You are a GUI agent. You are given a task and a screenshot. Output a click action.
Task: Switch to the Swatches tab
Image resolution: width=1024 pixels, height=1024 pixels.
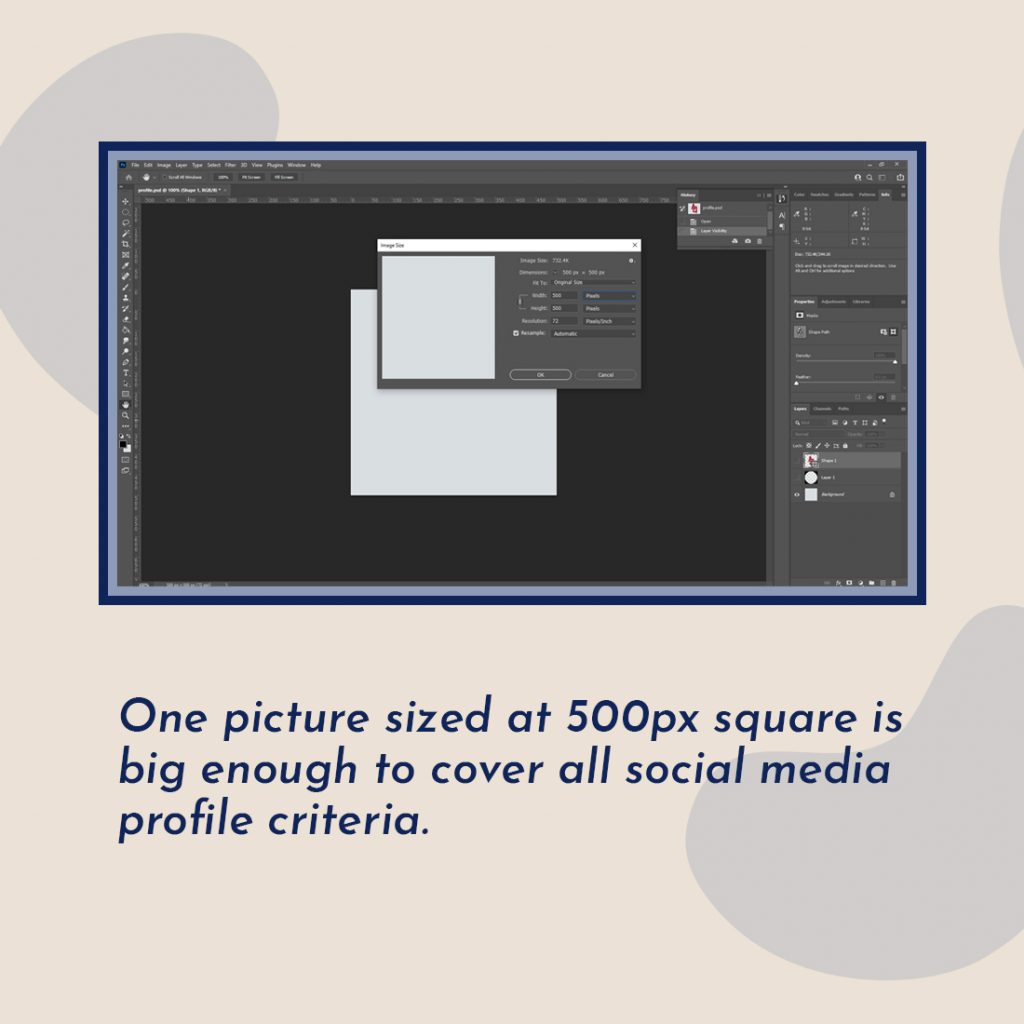[x=820, y=195]
